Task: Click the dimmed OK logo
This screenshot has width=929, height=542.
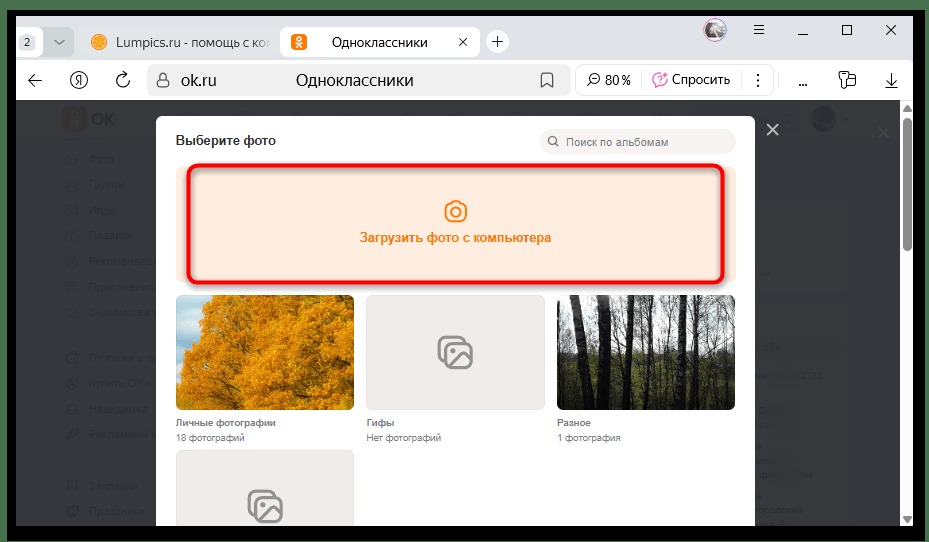Action: click(89, 119)
